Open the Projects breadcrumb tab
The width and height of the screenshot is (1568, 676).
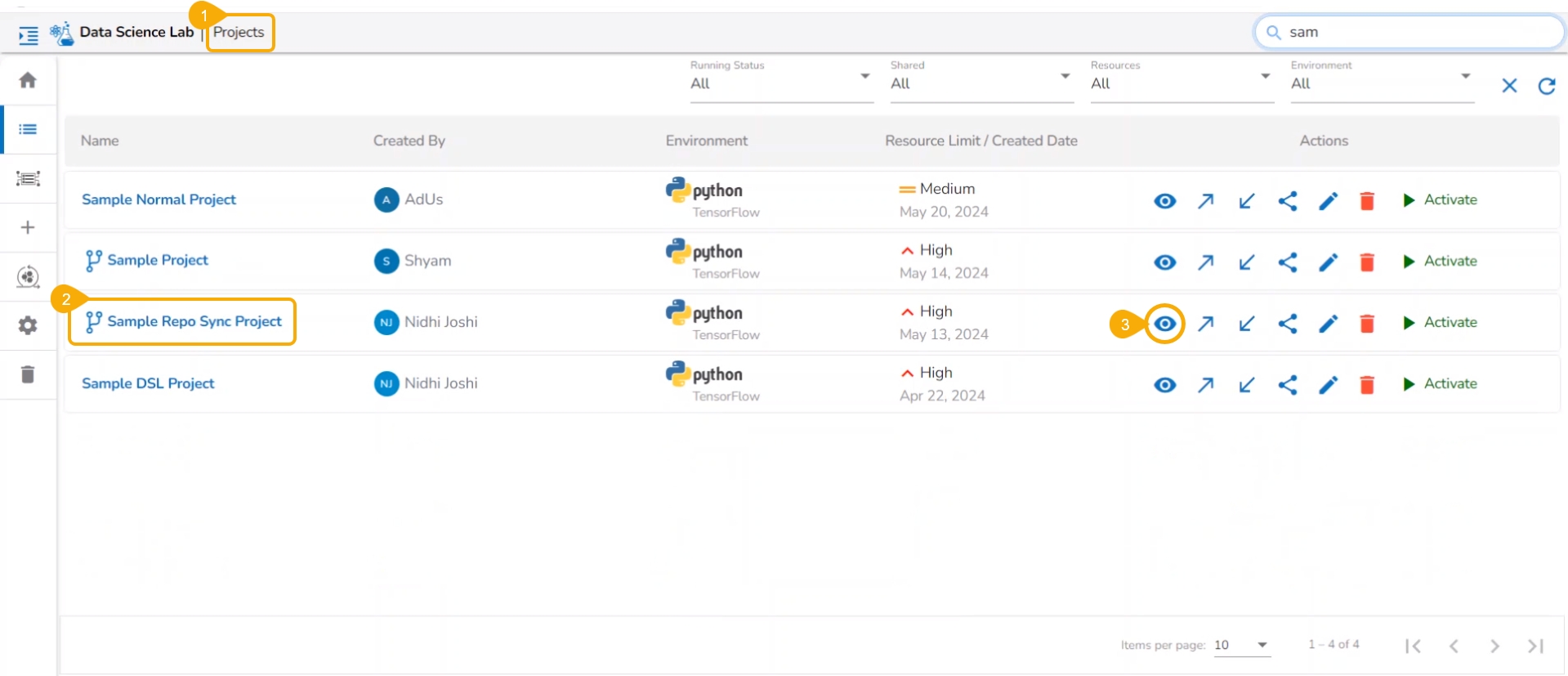(239, 33)
